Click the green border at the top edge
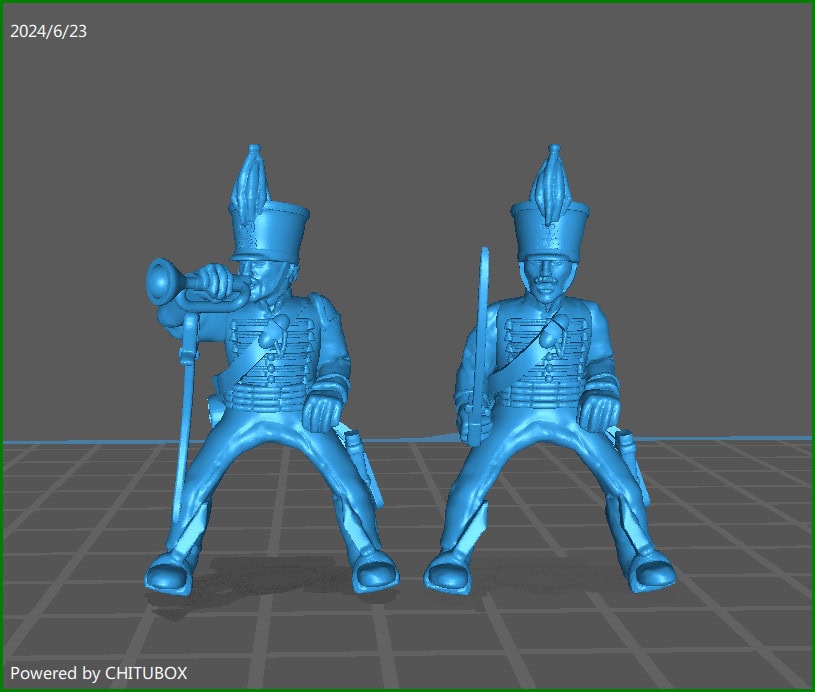Screen dimensions: 815x692 pos(400,3)
